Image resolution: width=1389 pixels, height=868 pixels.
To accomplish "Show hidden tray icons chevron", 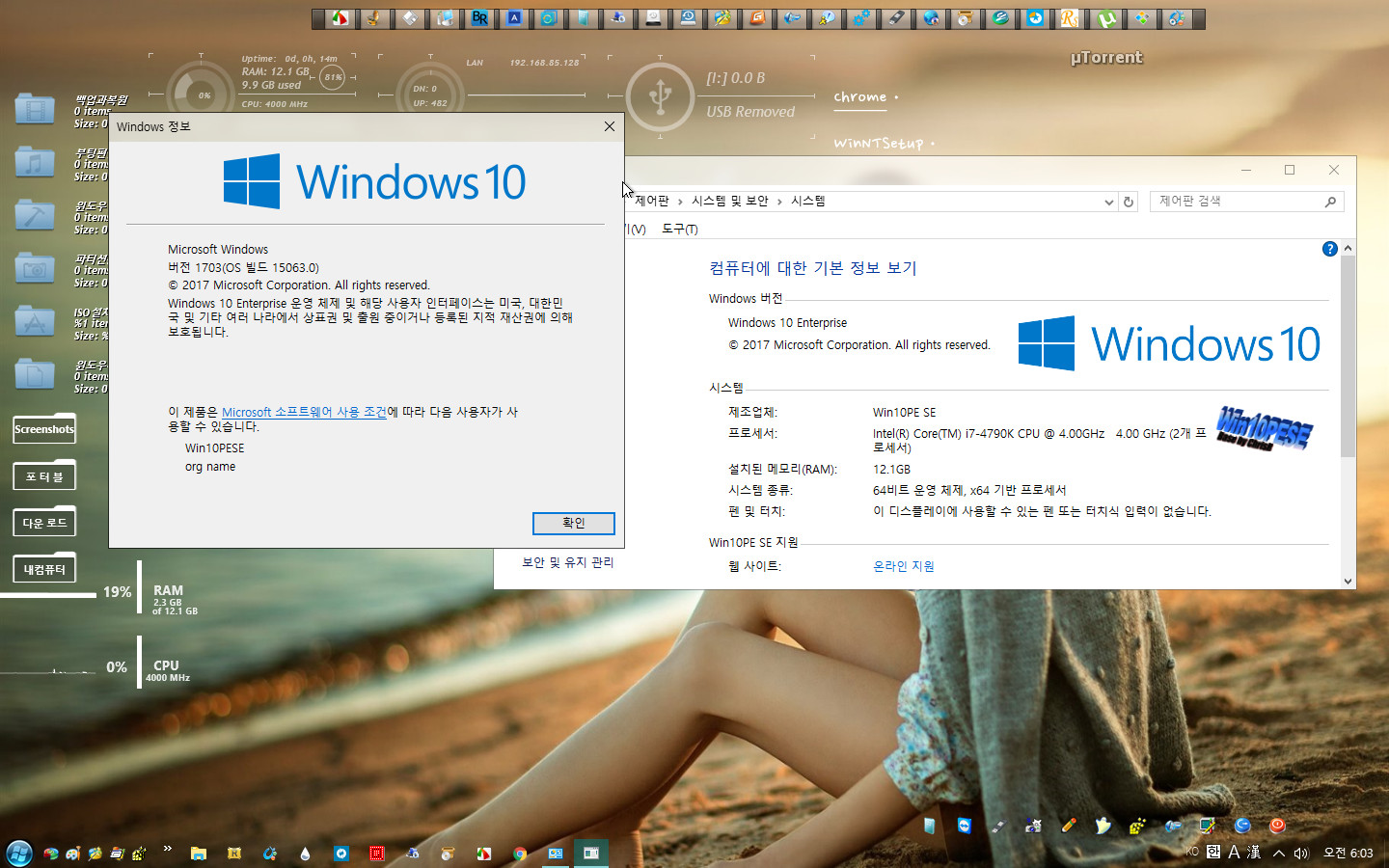I will pyautogui.click(x=1278, y=853).
